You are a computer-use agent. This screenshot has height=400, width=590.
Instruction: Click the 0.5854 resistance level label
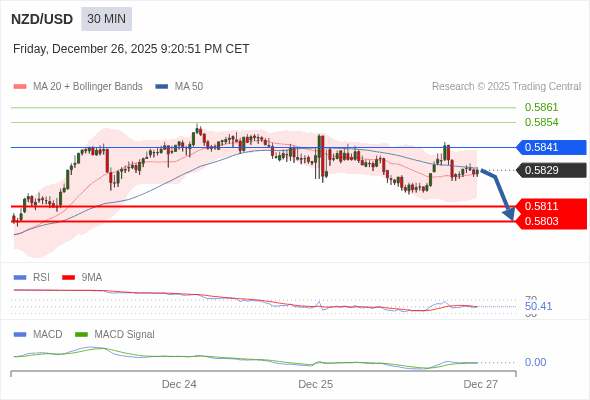(541, 122)
